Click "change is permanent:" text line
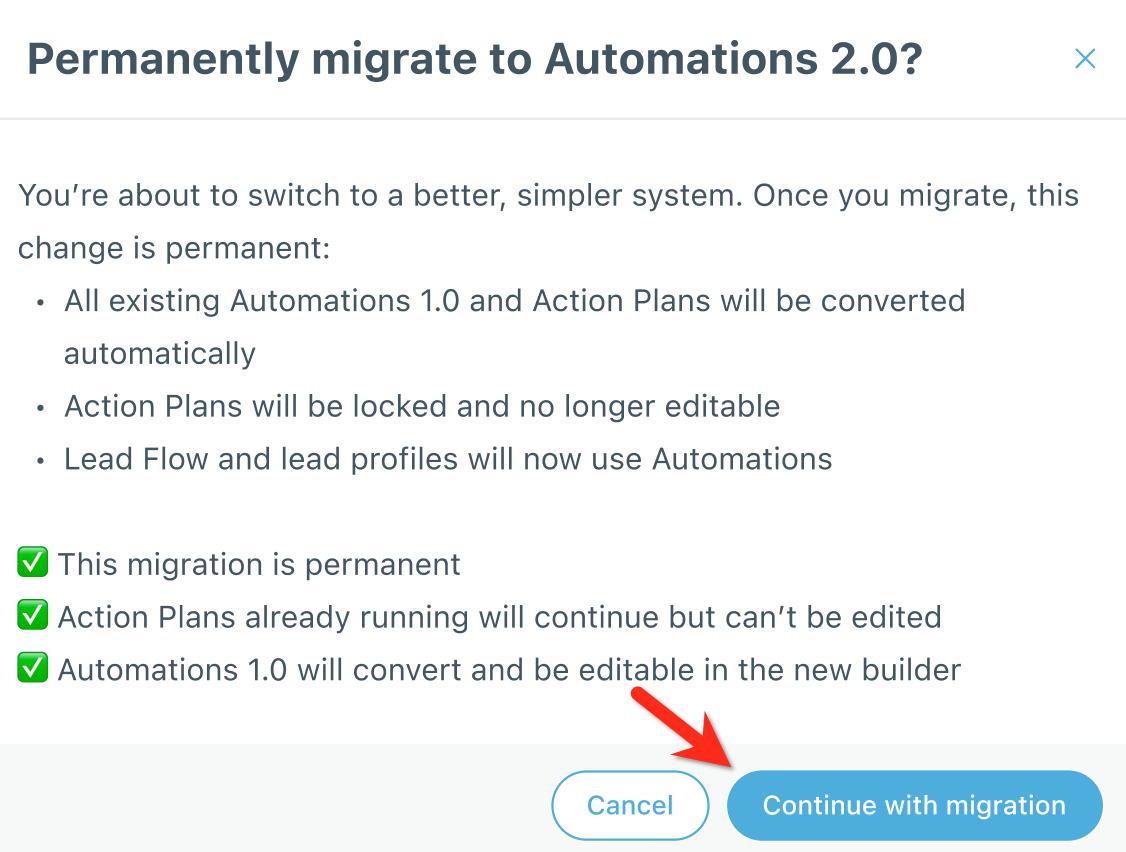Screen dimensions: 1126x852 click(174, 248)
